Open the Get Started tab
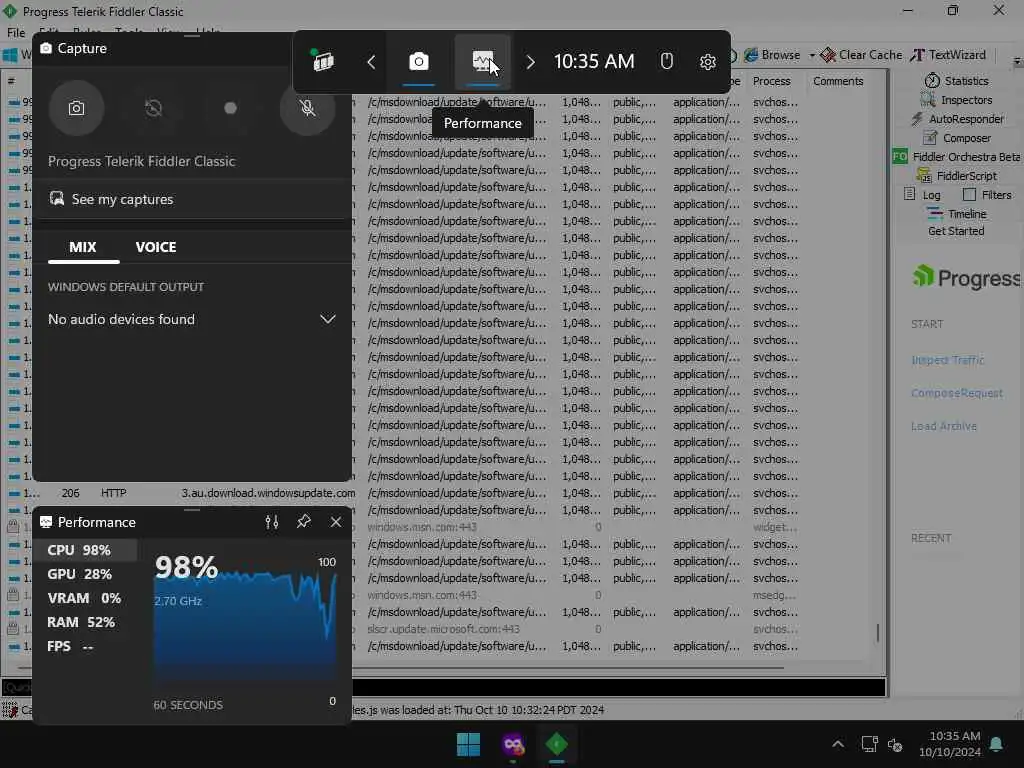1024x768 pixels. (956, 231)
